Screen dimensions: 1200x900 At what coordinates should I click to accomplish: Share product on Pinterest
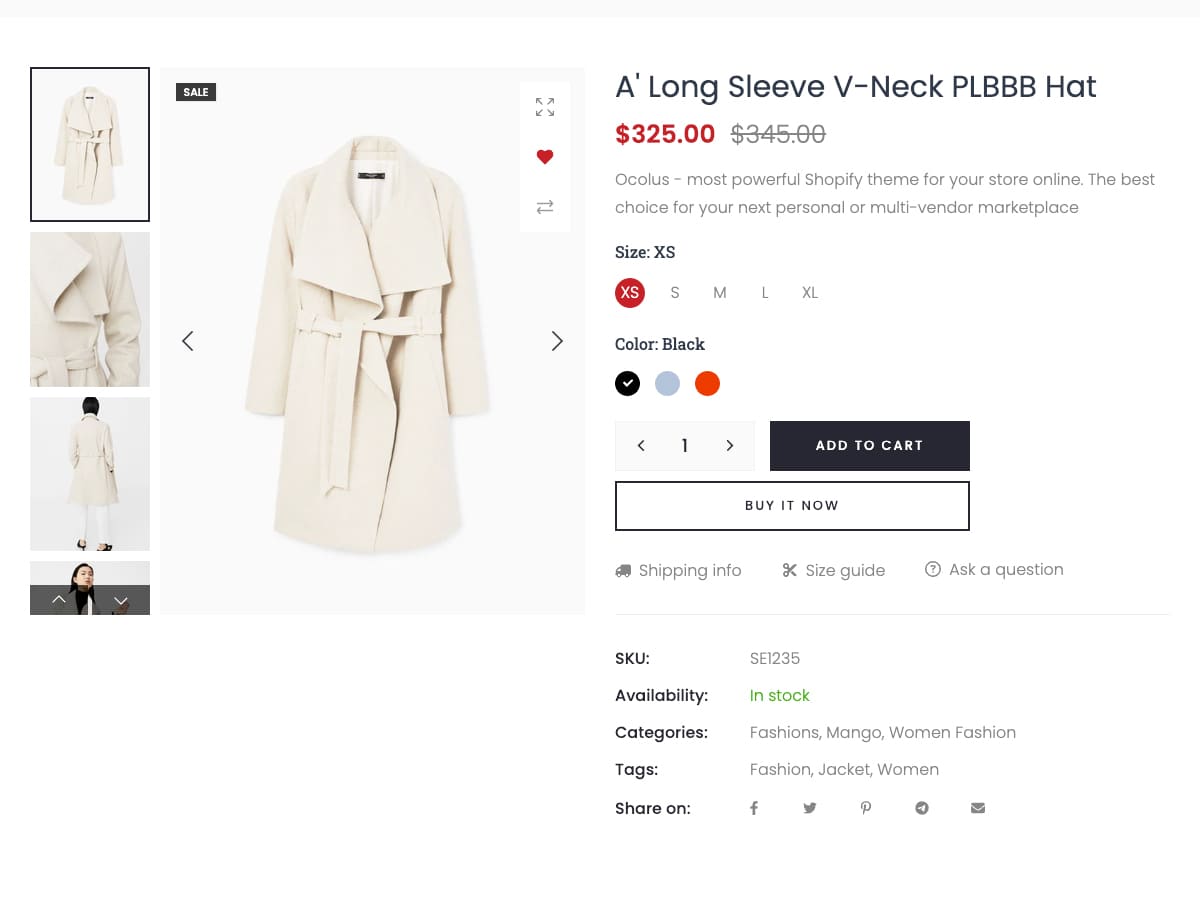[866, 808]
